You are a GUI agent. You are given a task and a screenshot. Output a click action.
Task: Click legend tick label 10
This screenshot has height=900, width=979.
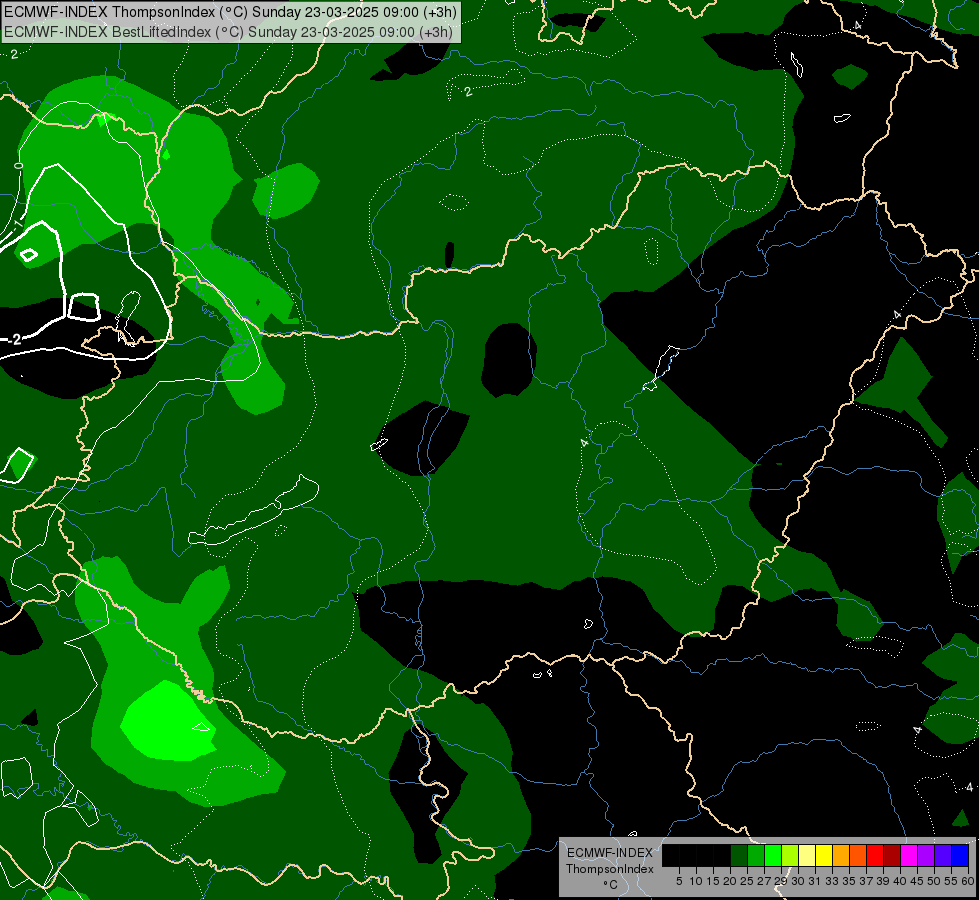coord(696,881)
